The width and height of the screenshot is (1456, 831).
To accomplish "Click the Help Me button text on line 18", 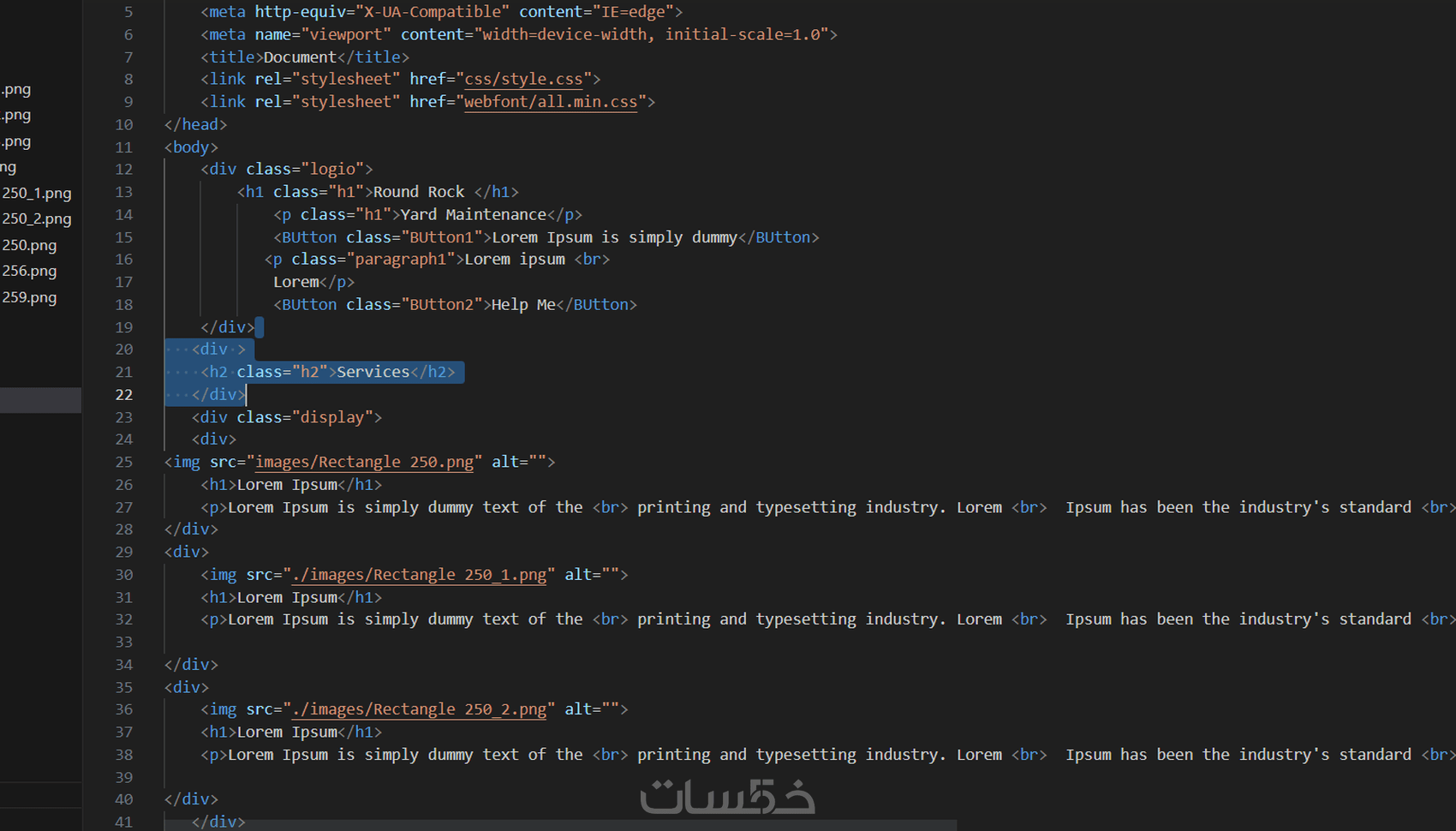I will point(522,304).
